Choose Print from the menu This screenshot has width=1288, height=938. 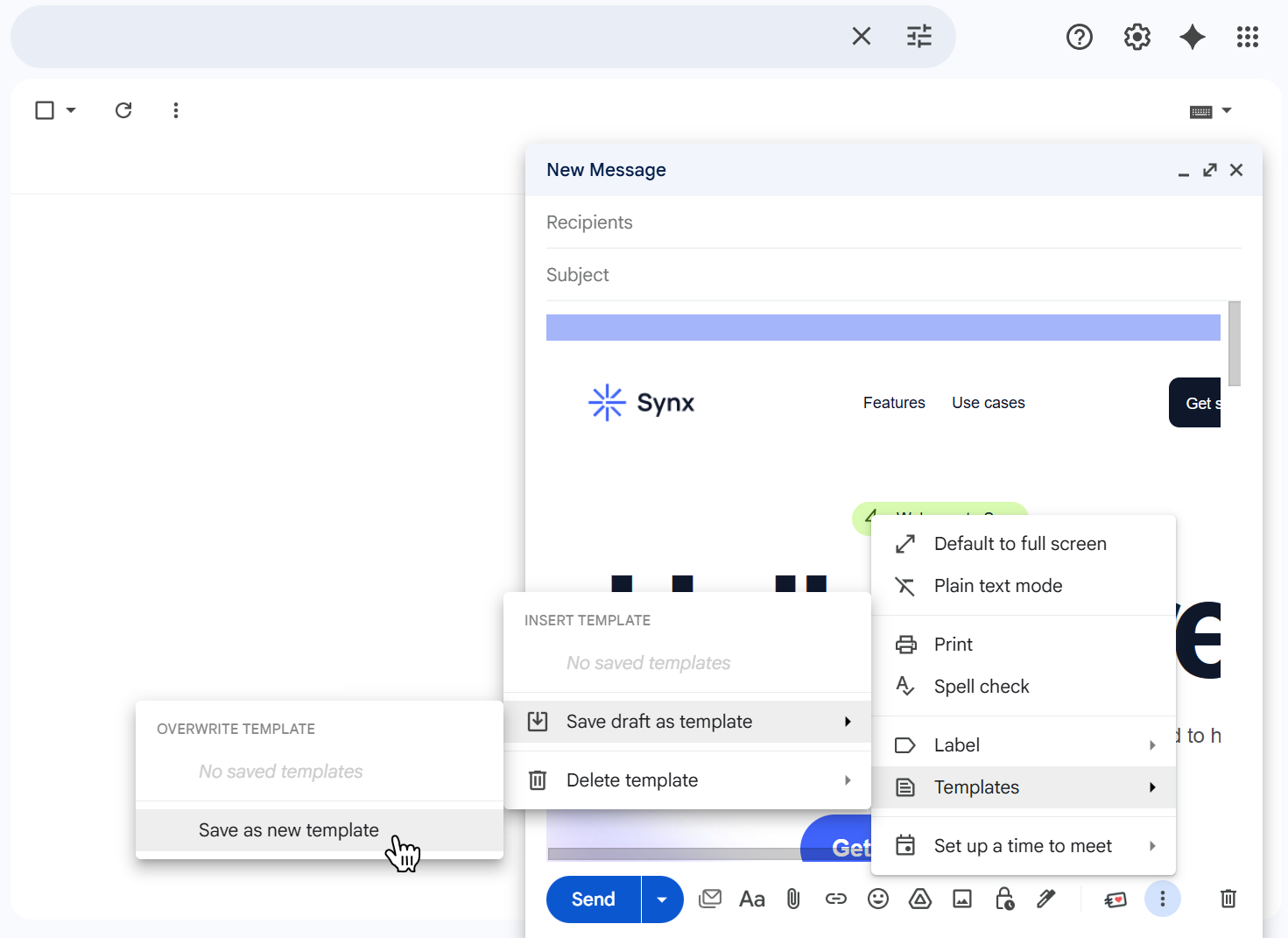click(1024, 645)
